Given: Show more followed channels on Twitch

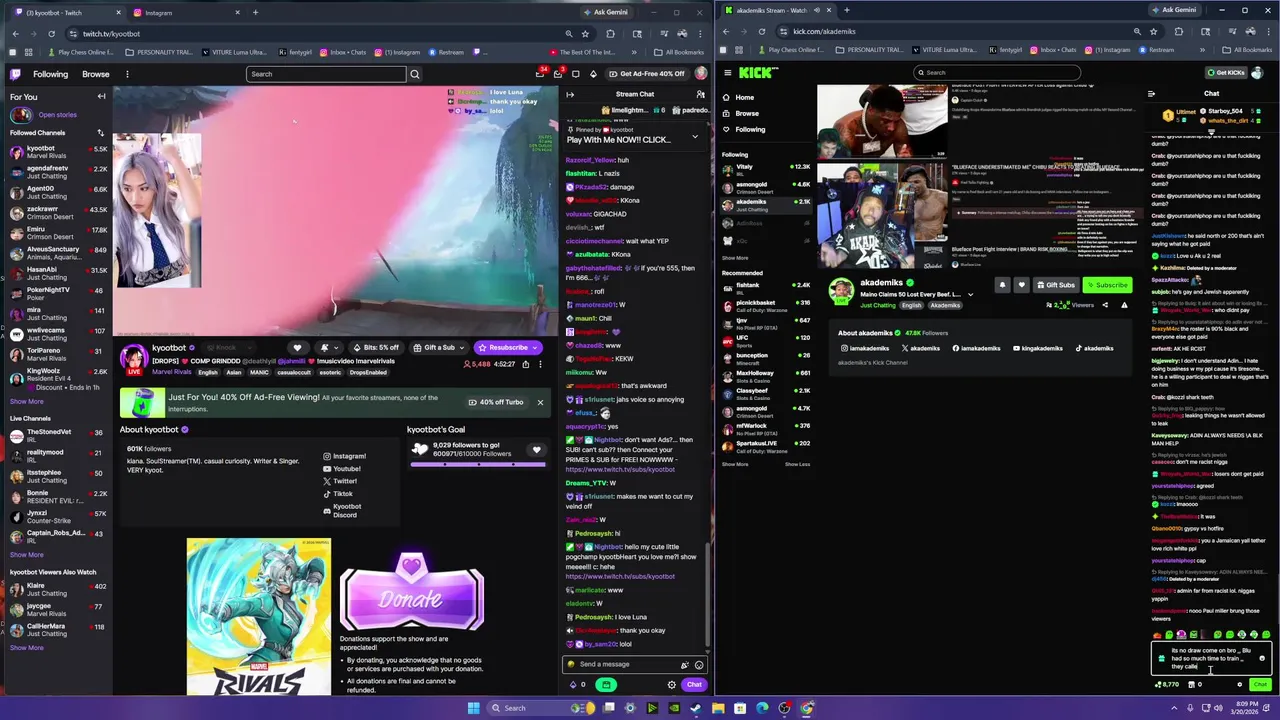Looking at the screenshot, I should [27, 401].
